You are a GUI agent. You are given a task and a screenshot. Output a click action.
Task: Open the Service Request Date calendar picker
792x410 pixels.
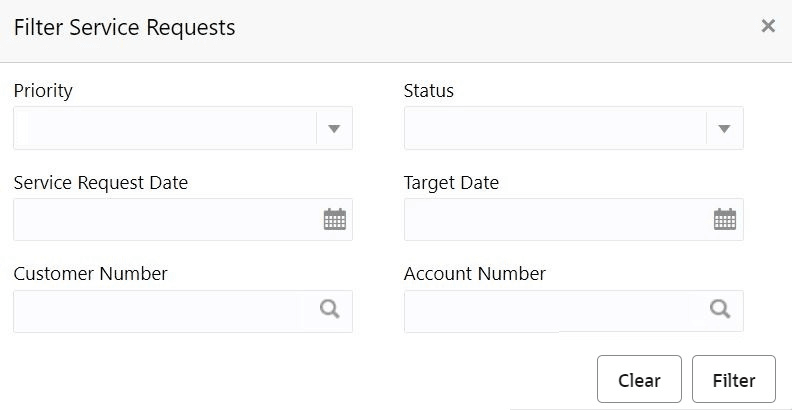coord(335,220)
